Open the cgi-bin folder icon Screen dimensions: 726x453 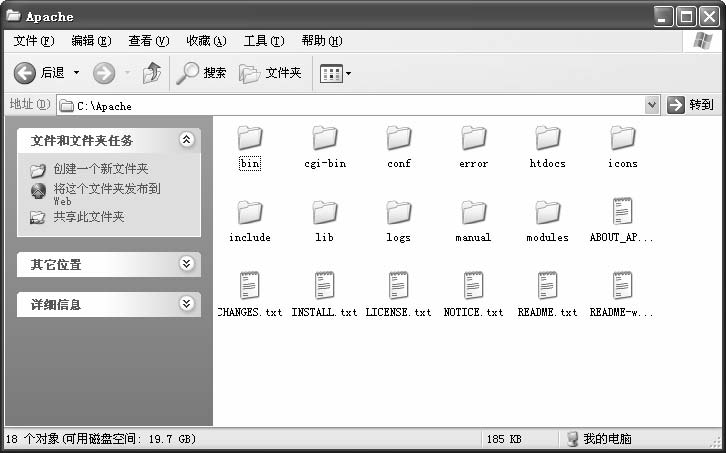(x=325, y=138)
